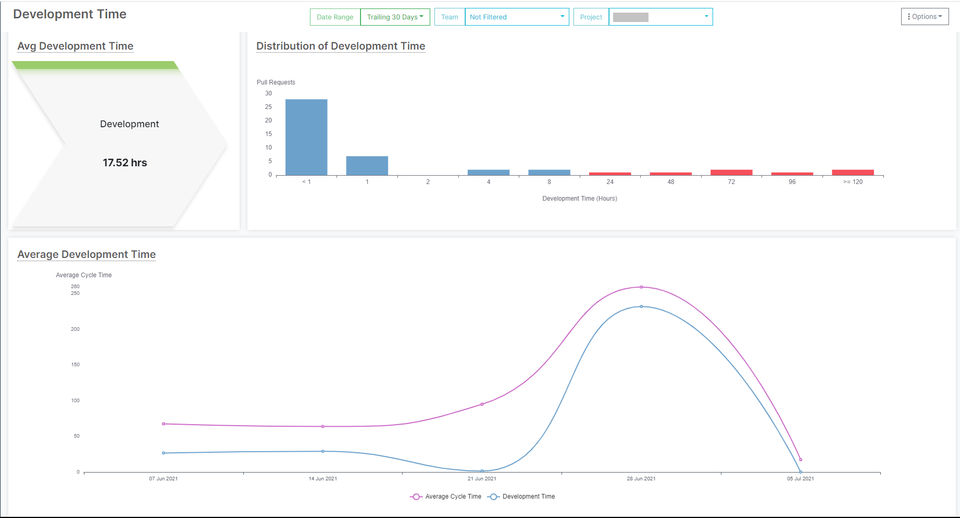The image size is (960, 518).
Task: Click the Distribution of Development Time heading
Action: pyautogui.click(x=340, y=46)
